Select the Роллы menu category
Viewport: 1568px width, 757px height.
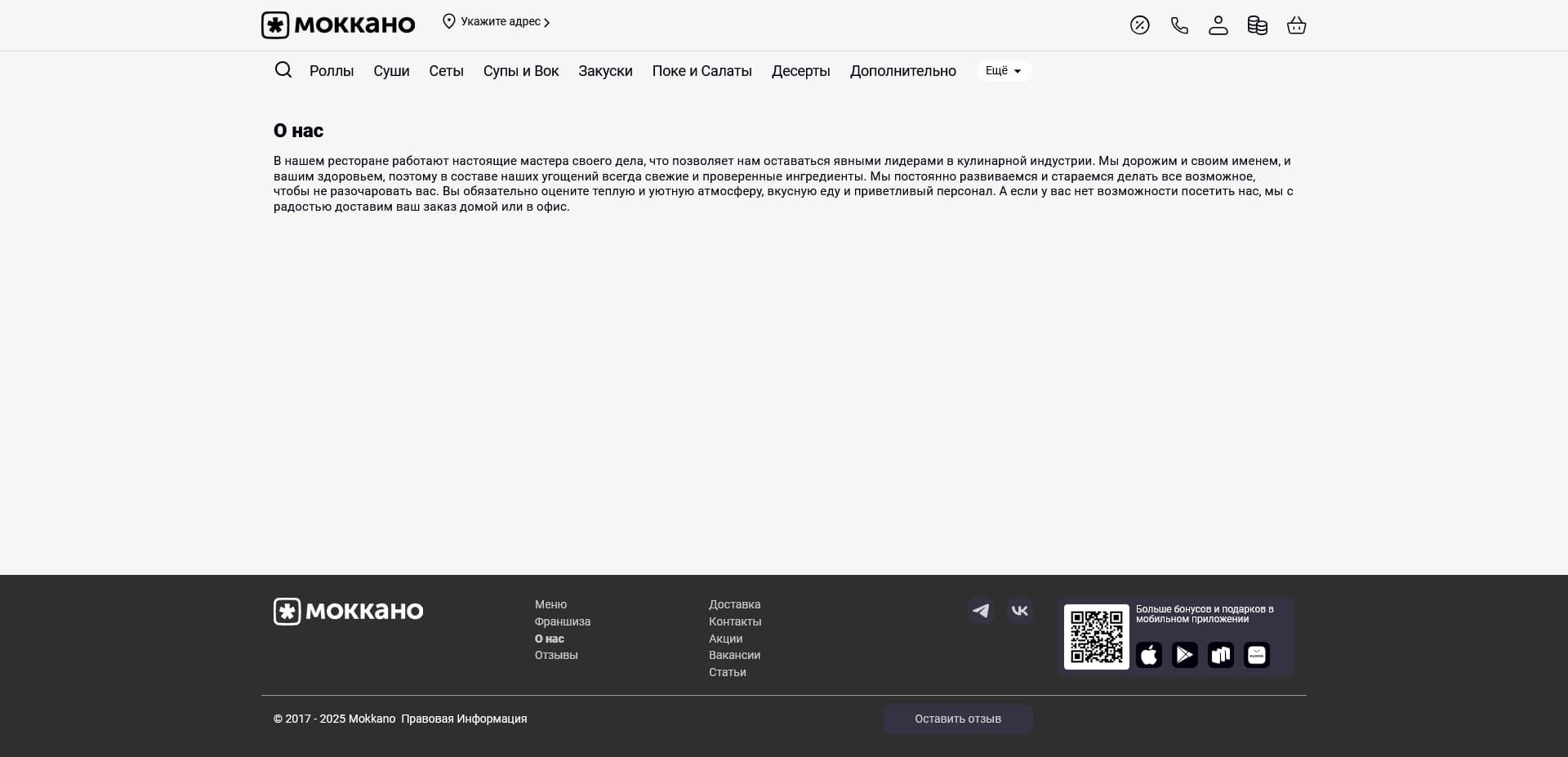point(332,71)
